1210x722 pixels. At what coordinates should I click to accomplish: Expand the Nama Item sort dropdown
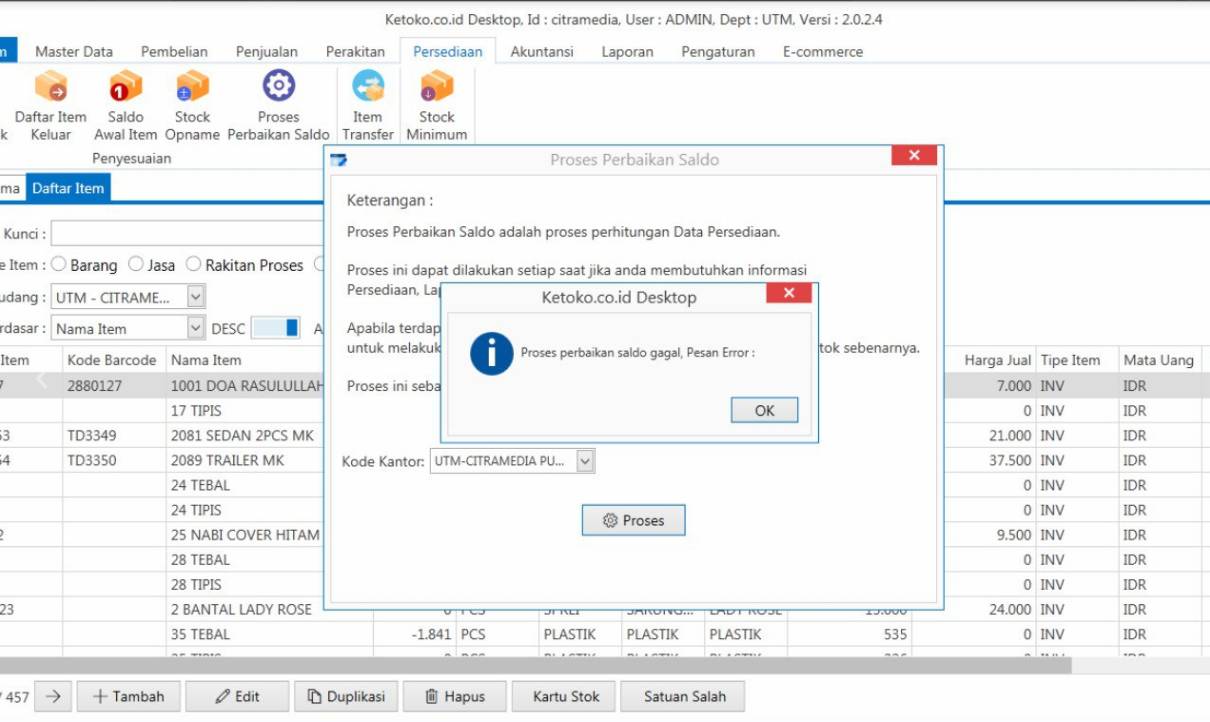tap(196, 328)
